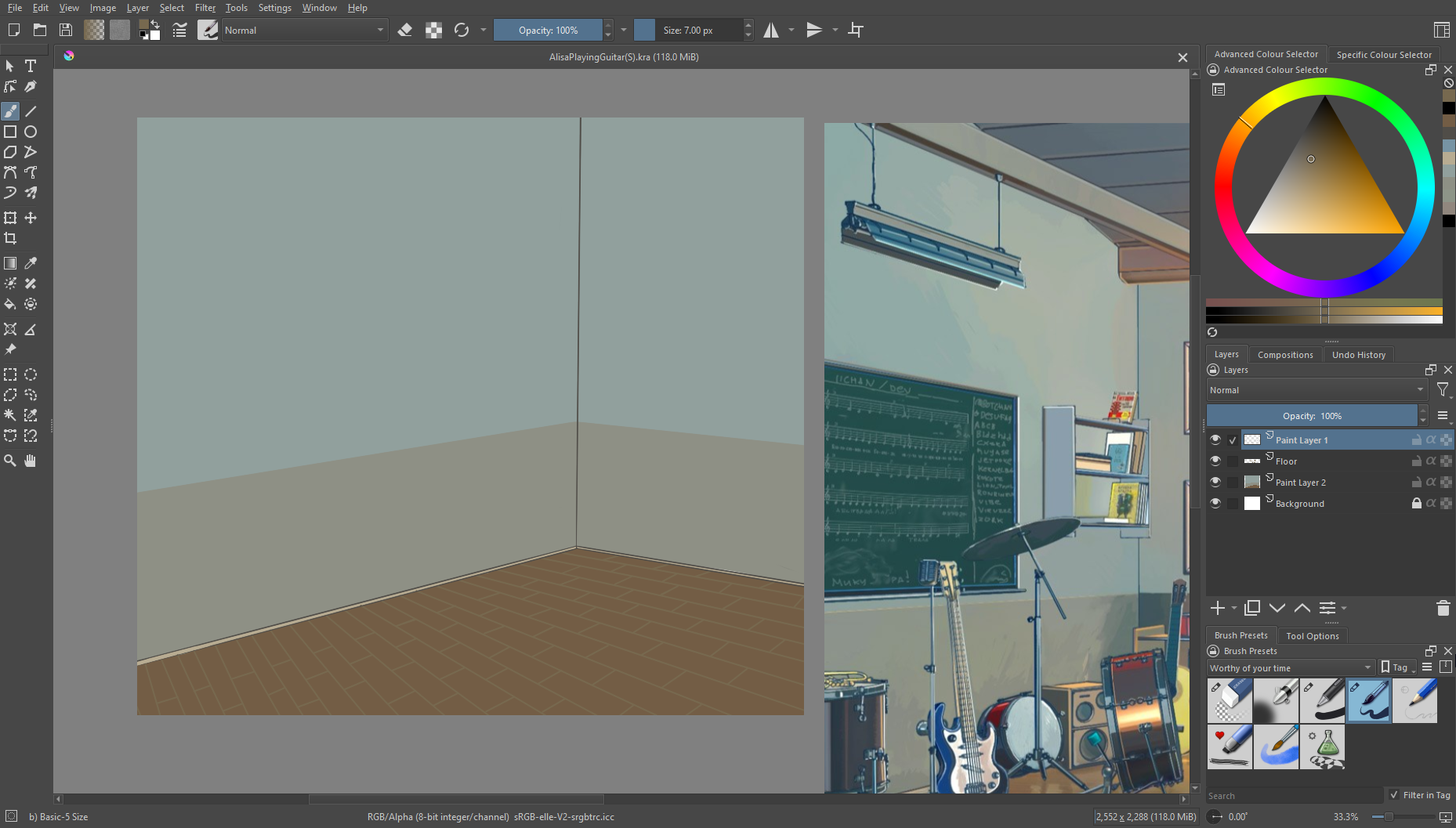
Task: Select the Background layer
Action: coord(1299,503)
